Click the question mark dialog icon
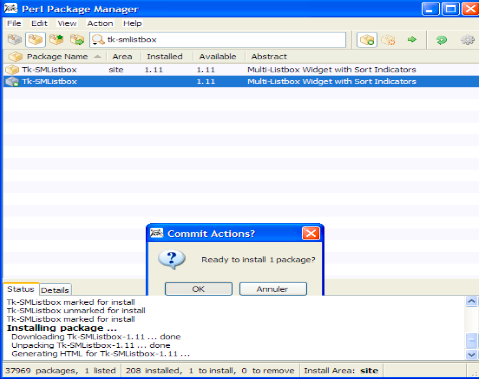Image resolution: width=479 pixels, height=379 pixels. (x=172, y=259)
